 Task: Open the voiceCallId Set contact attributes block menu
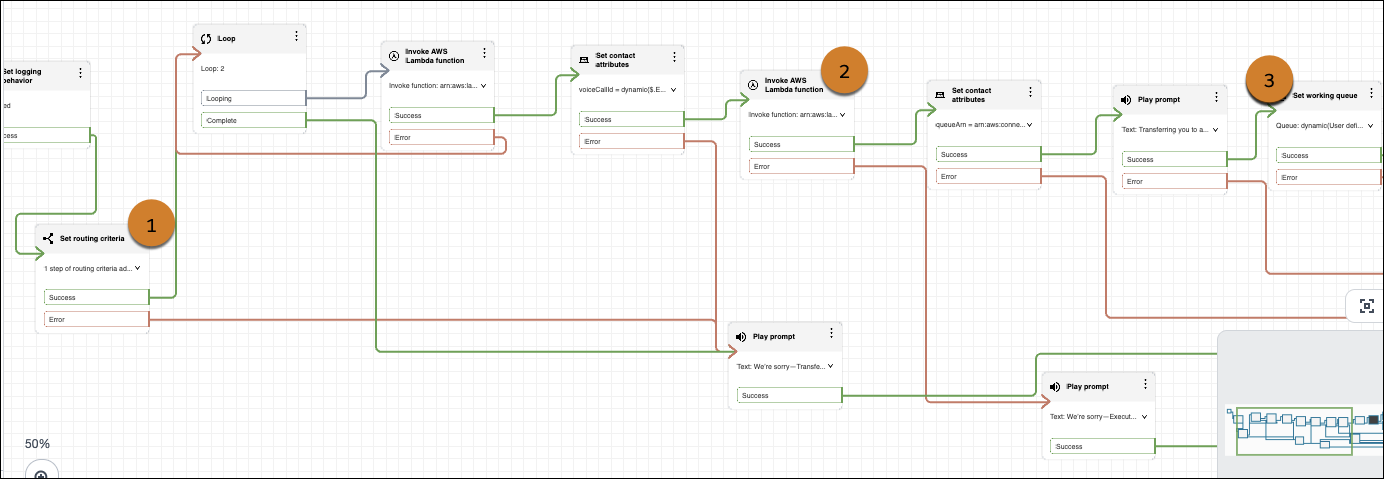click(674, 56)
